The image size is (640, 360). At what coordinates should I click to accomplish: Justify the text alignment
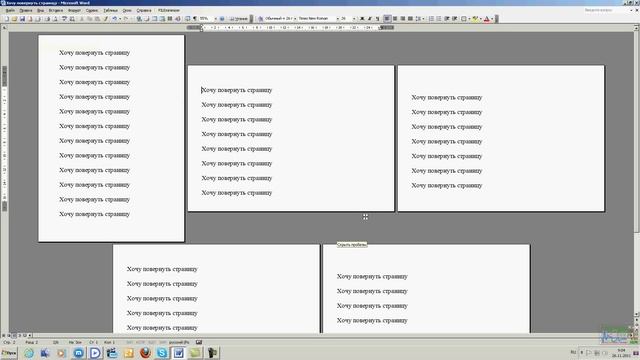410,19
